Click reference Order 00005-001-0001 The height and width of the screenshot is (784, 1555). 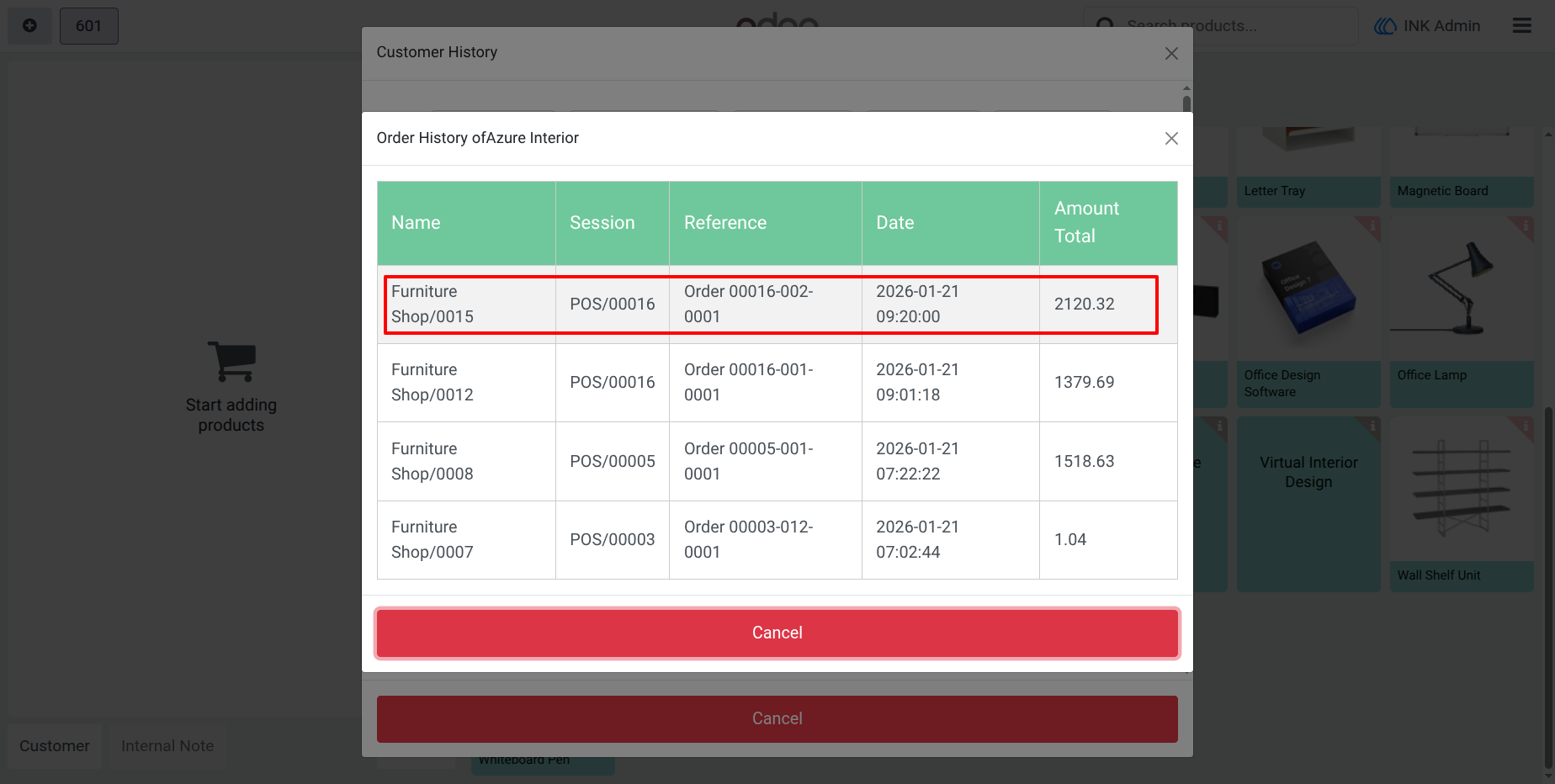(x=748, y=461)
